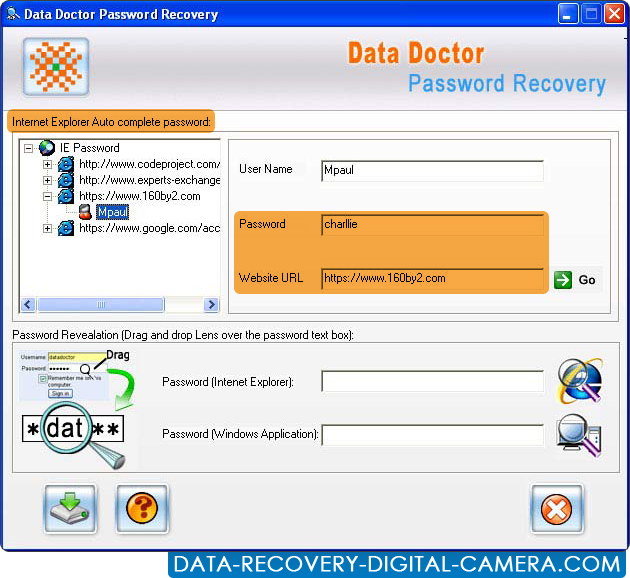Click the tree horizontal scrollbar thumb
This screenshot has width=630, height=578.
point(101,304)
